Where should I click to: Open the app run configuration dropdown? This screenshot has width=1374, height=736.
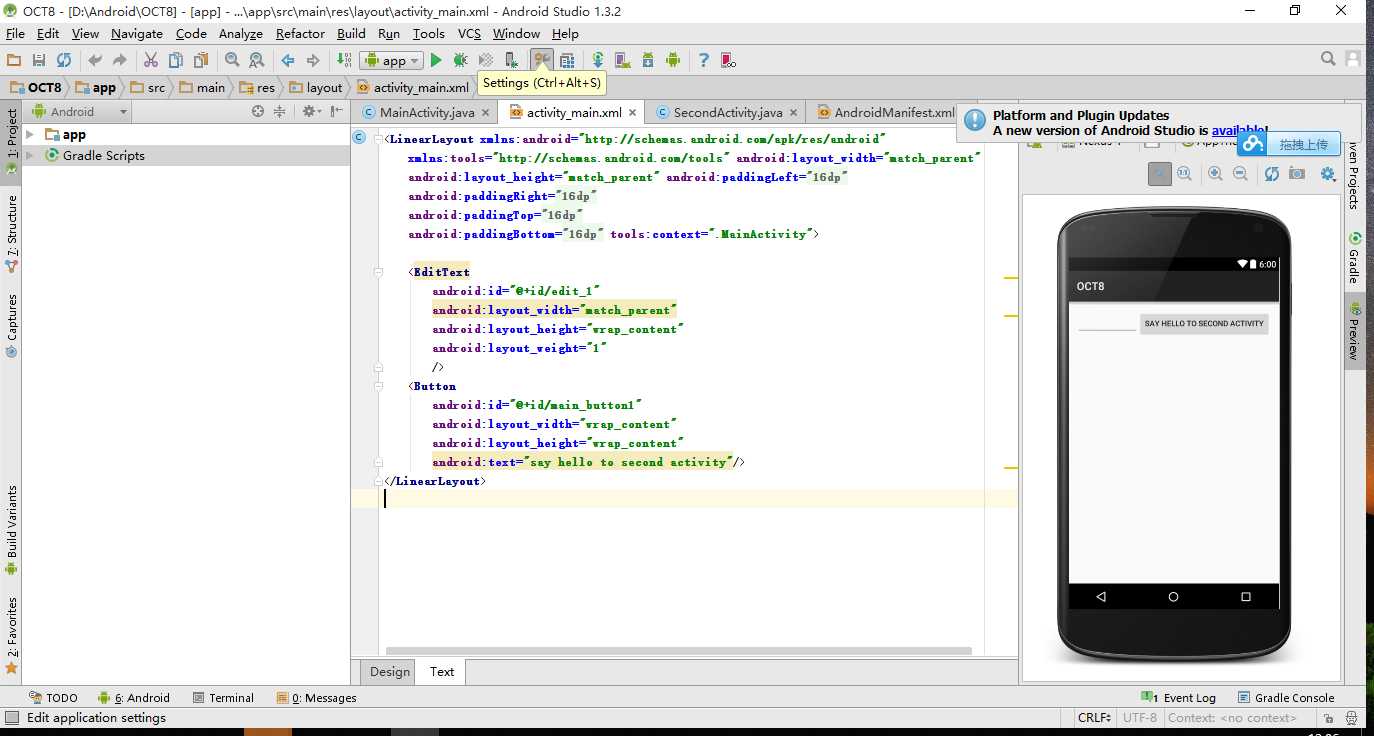tap(392, 61)
